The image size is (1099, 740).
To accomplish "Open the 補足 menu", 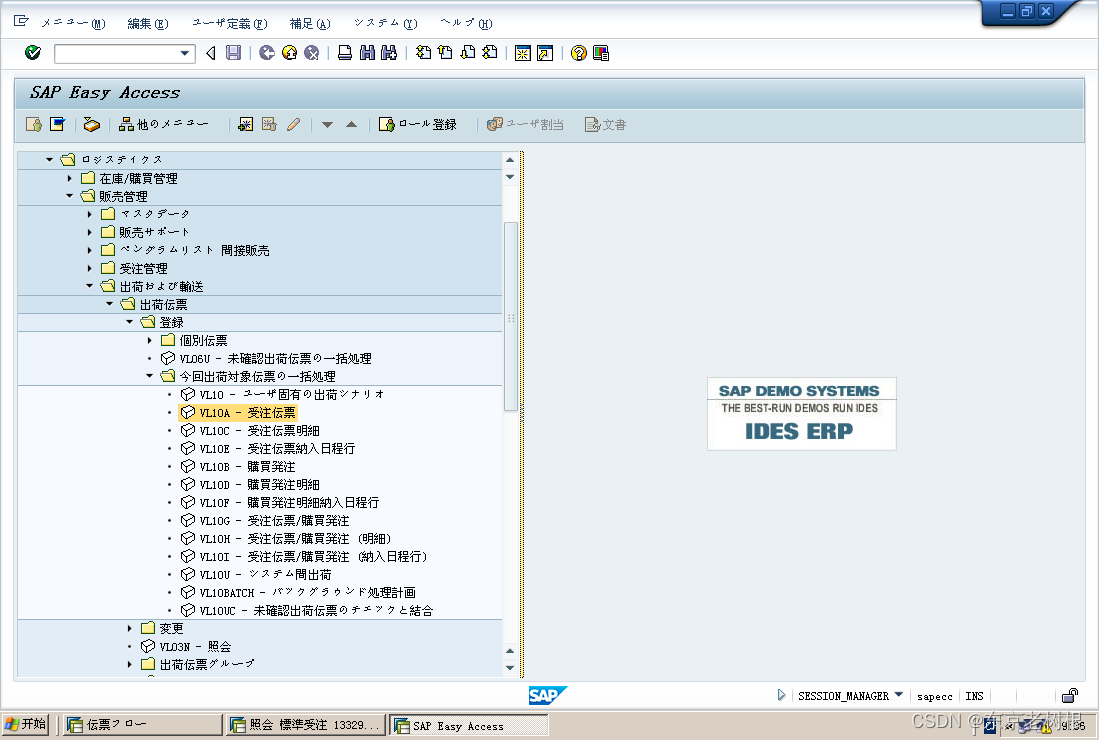I will [310, 24].
